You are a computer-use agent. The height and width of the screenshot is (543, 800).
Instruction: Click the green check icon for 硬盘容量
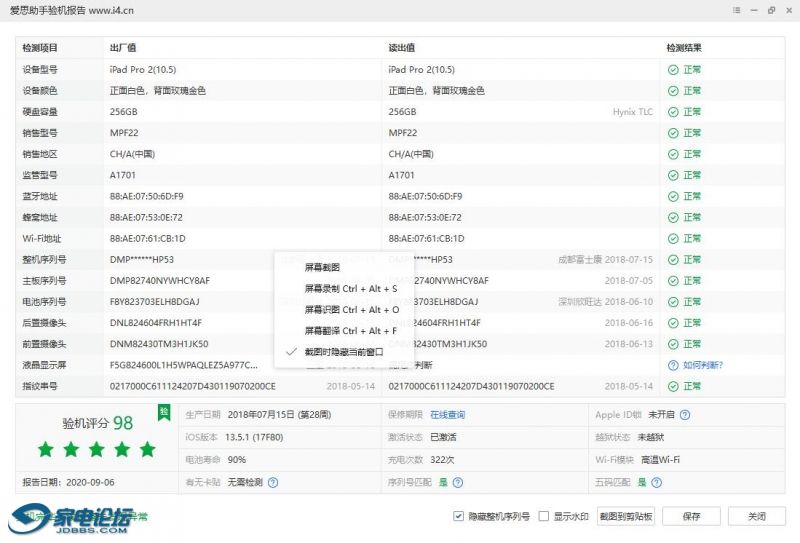click(673, 112)
